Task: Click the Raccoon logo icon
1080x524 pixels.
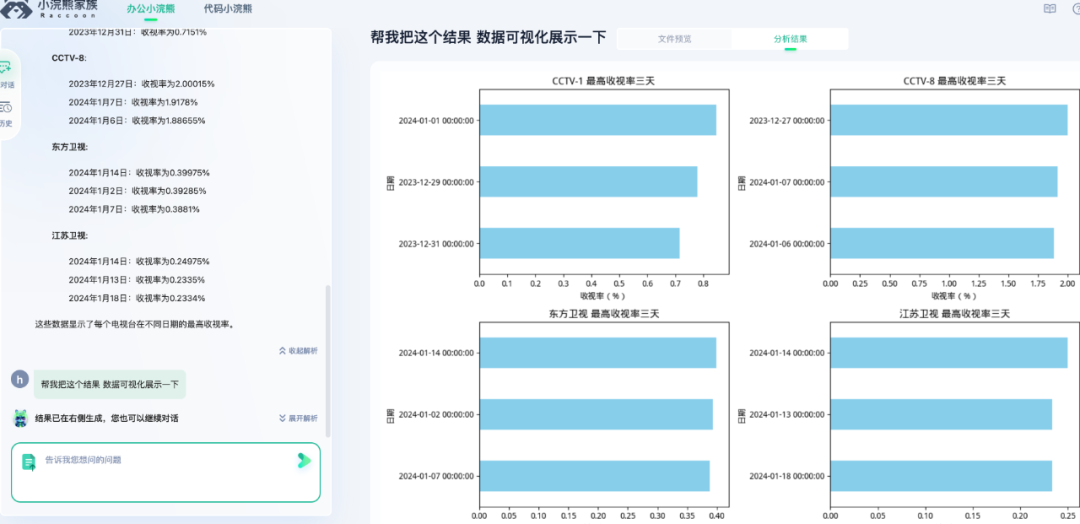Action: [17, 8]
